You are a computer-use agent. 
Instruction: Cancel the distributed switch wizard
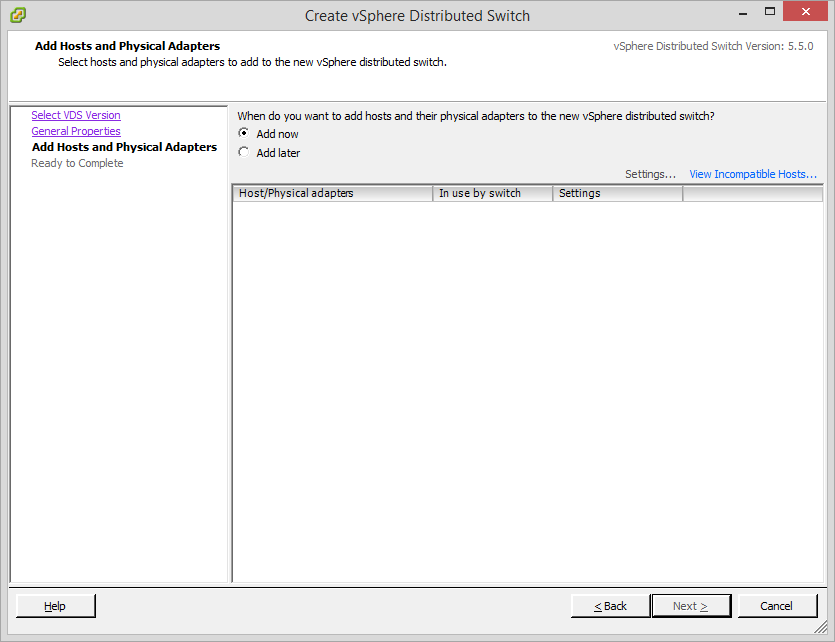[x=776, y=606]
